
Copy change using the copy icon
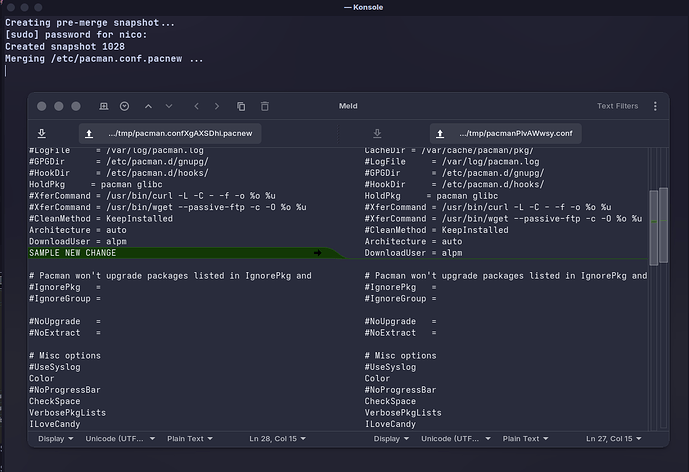coord(241,106)
